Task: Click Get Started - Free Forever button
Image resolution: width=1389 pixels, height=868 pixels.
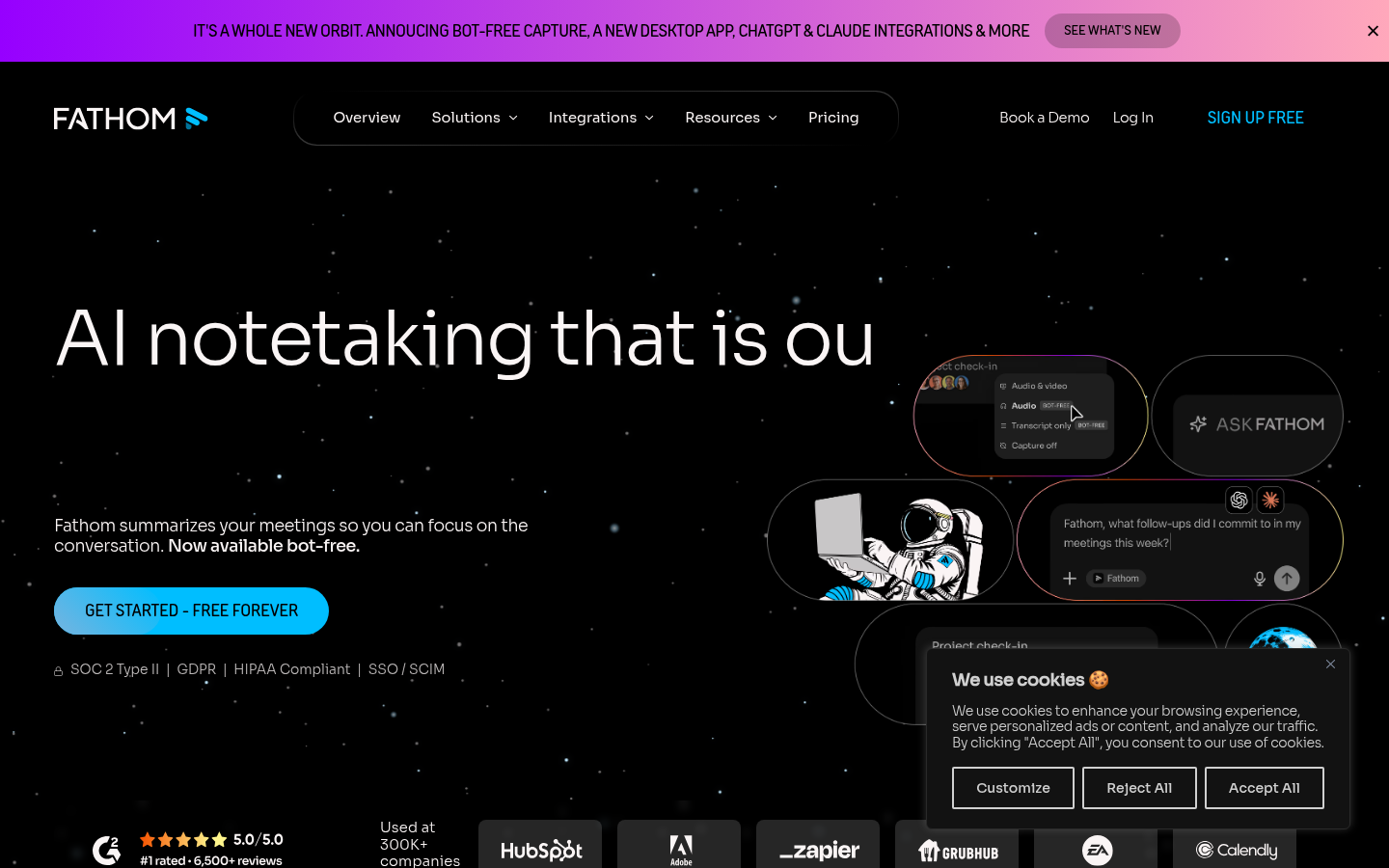Action: (x=191, y=610)
